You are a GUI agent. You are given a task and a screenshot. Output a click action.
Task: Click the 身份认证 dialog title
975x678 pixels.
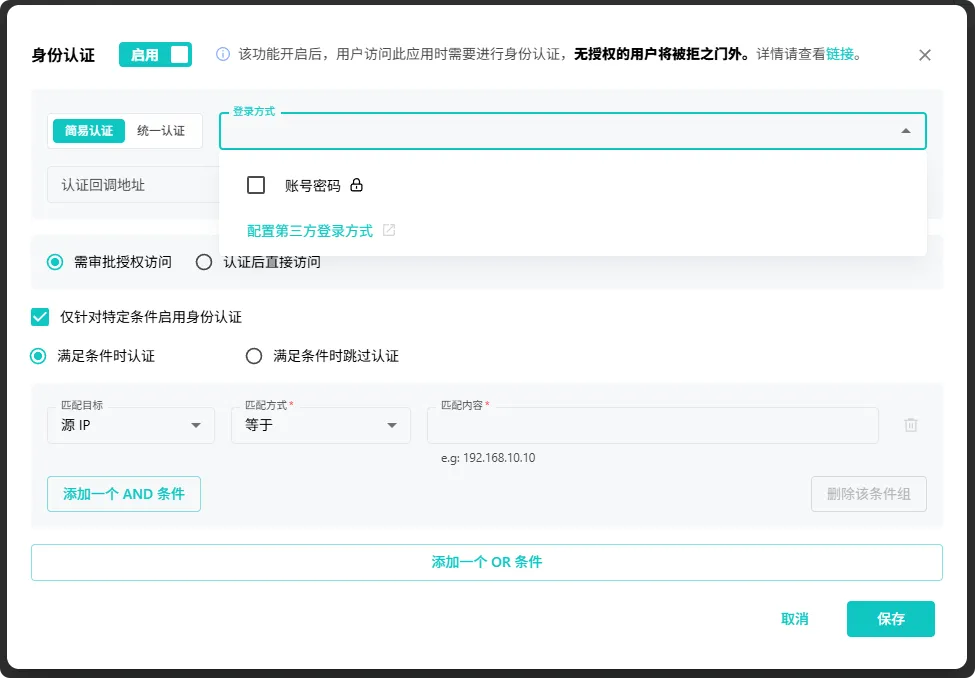63,55
